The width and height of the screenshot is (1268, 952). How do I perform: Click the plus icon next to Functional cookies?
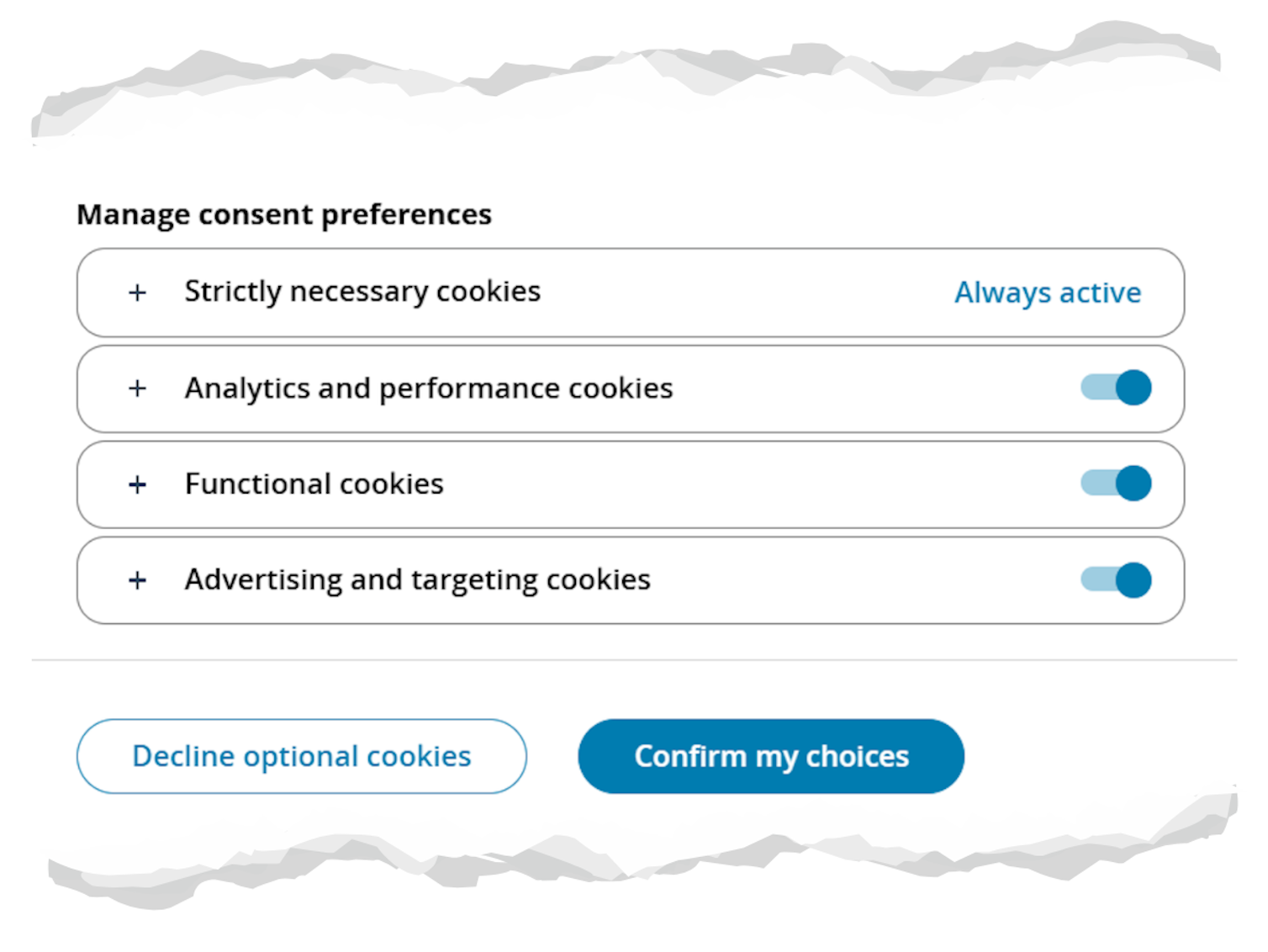[137, 484]
